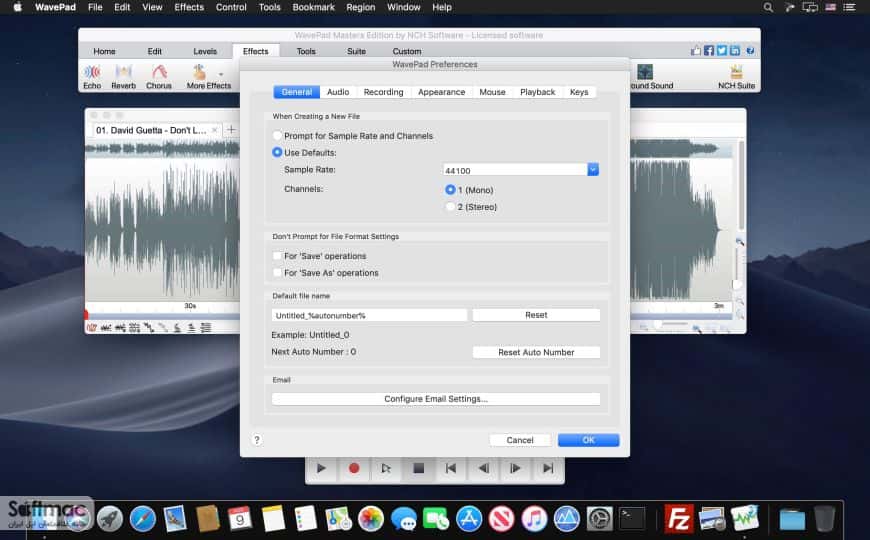
Task: Open the Sample Rate dropdown arrow
Action: coord(593,170)
